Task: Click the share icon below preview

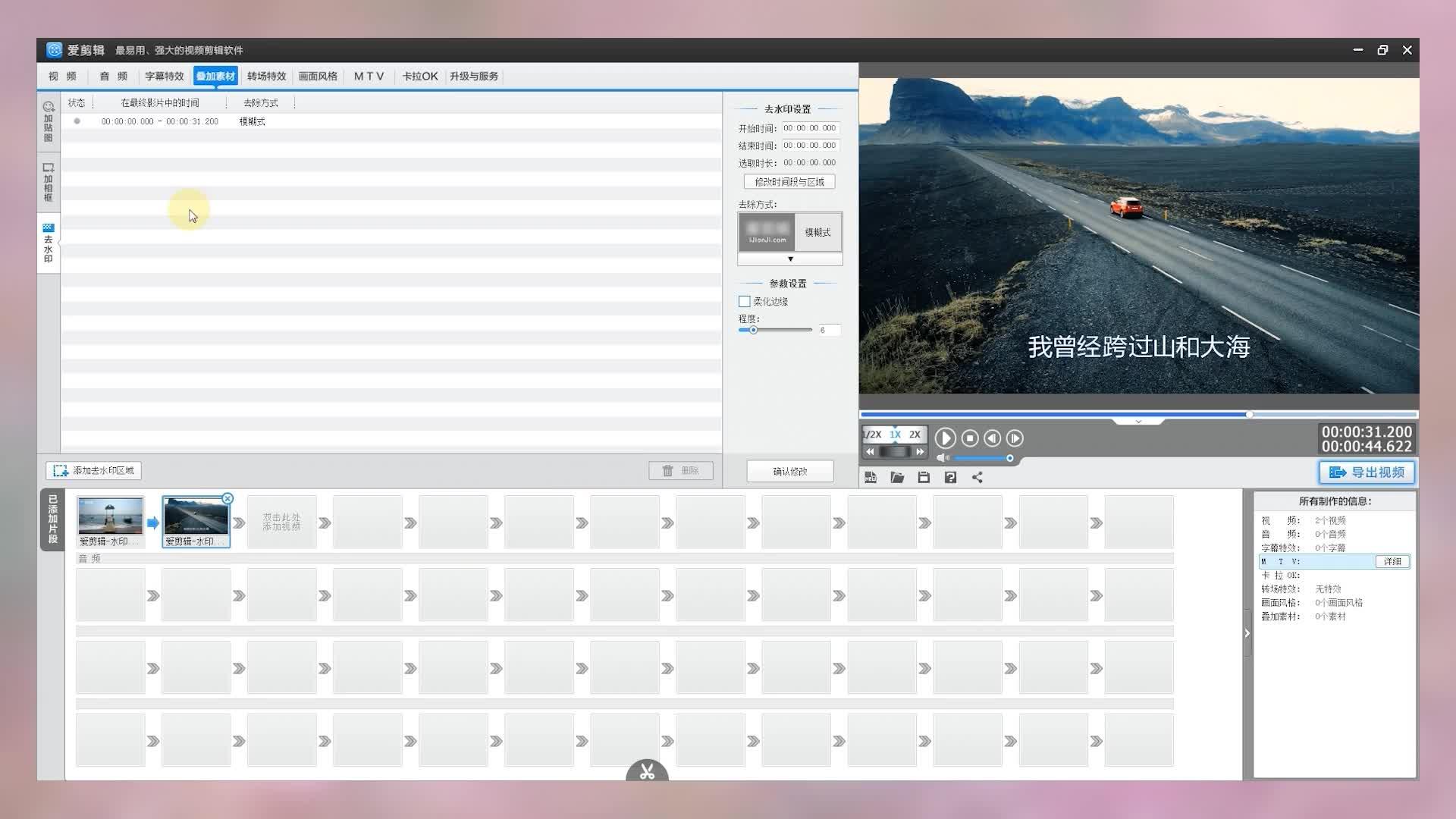Action: (977, 477)
